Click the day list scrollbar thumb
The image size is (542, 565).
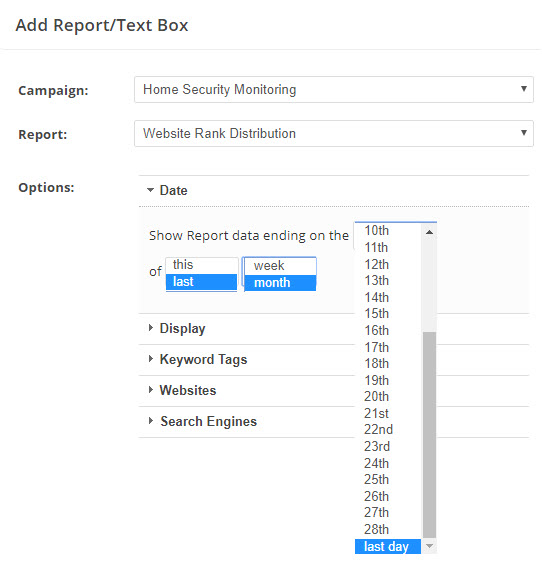(429, 435)
